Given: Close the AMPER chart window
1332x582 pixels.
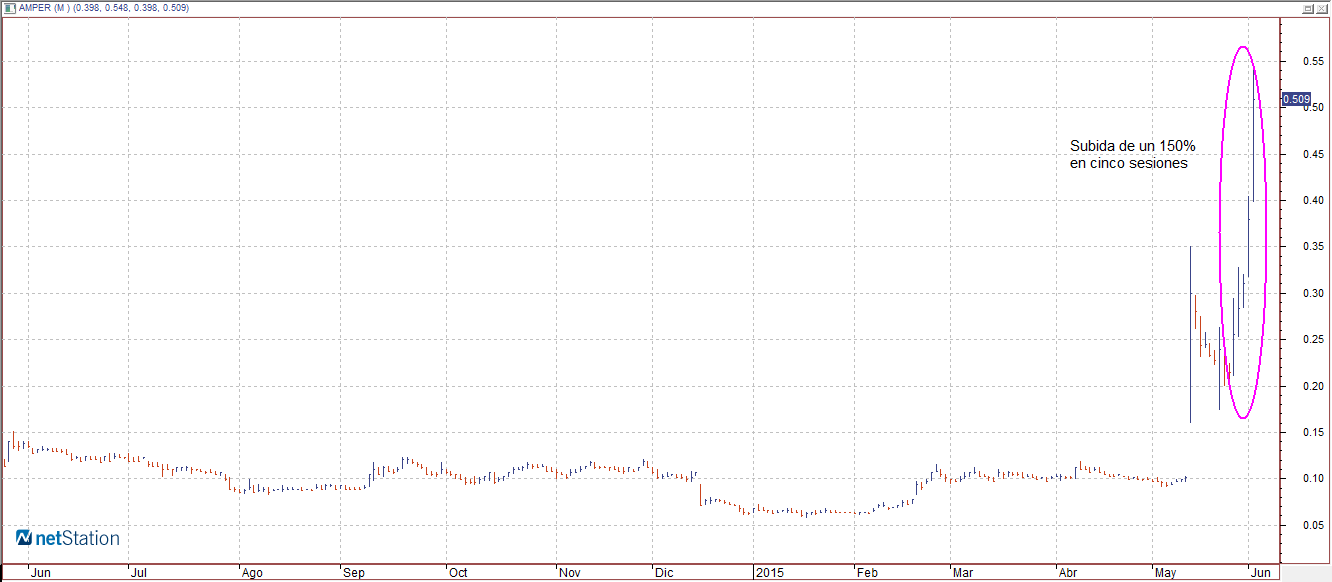Looking at the screenshot, I should pos(1322,7).
